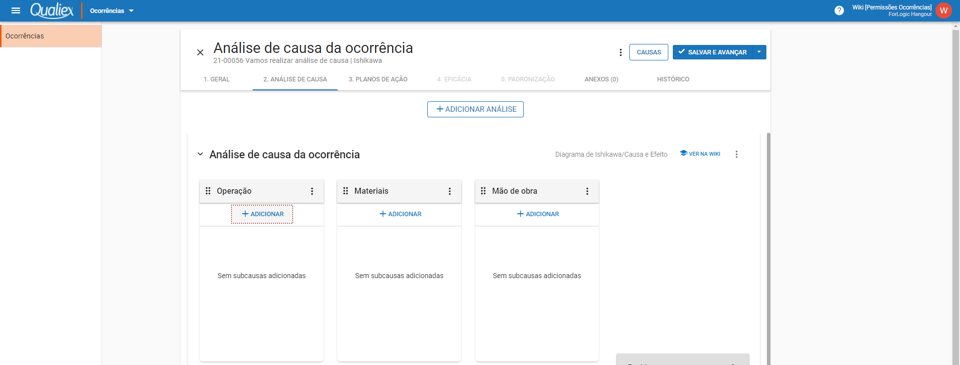
Task: Click the drag handle of Materiais card
Action: [x=345, y=191]
